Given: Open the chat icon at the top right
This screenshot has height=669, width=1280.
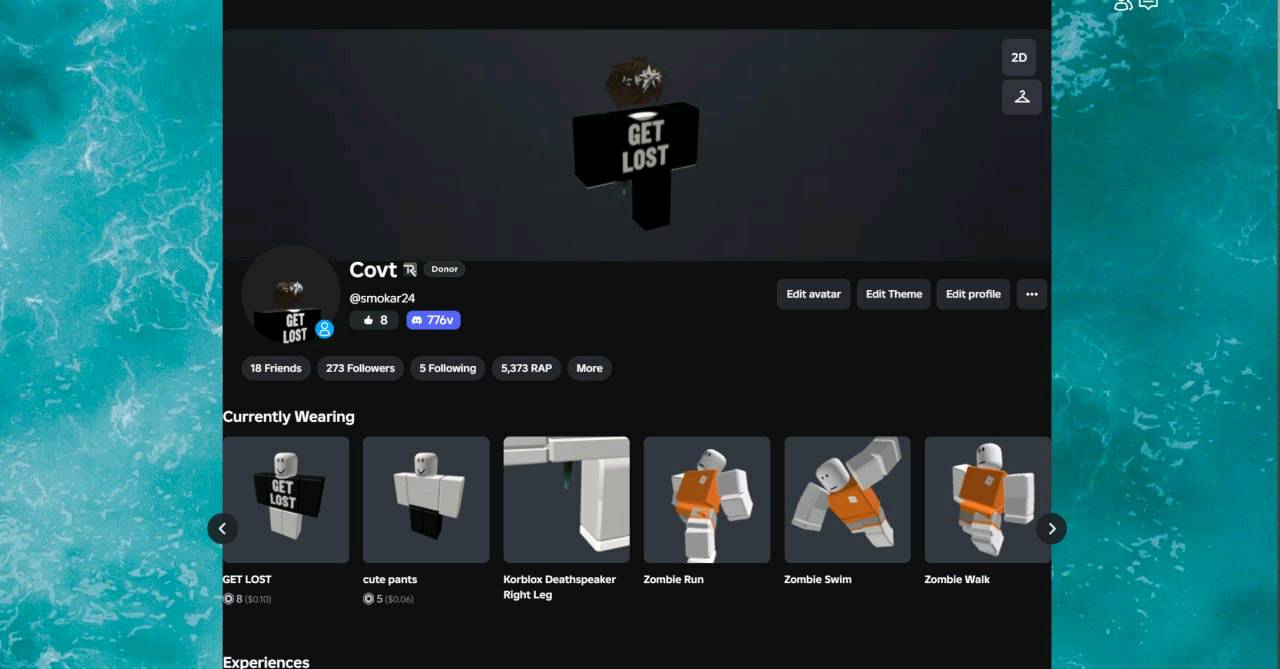Looking at the screenshot, I should pyautogui.click(x=1149, y=5).
